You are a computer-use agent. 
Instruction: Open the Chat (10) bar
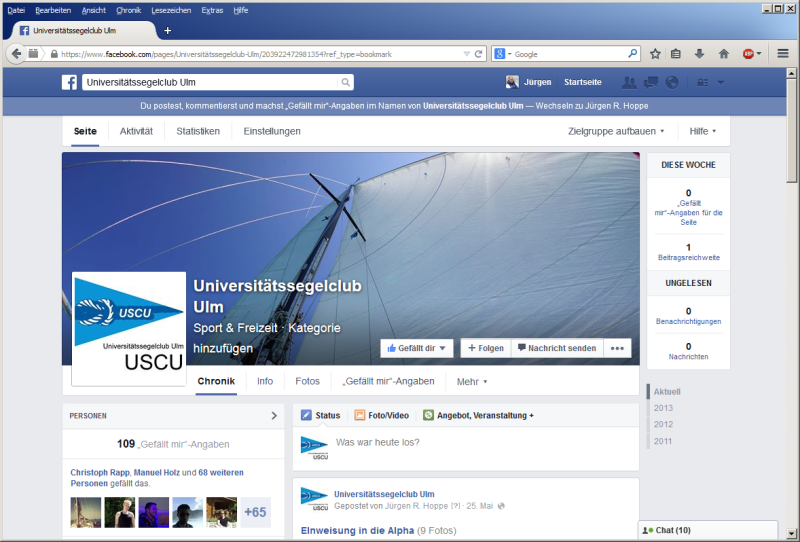click(708, 531)
